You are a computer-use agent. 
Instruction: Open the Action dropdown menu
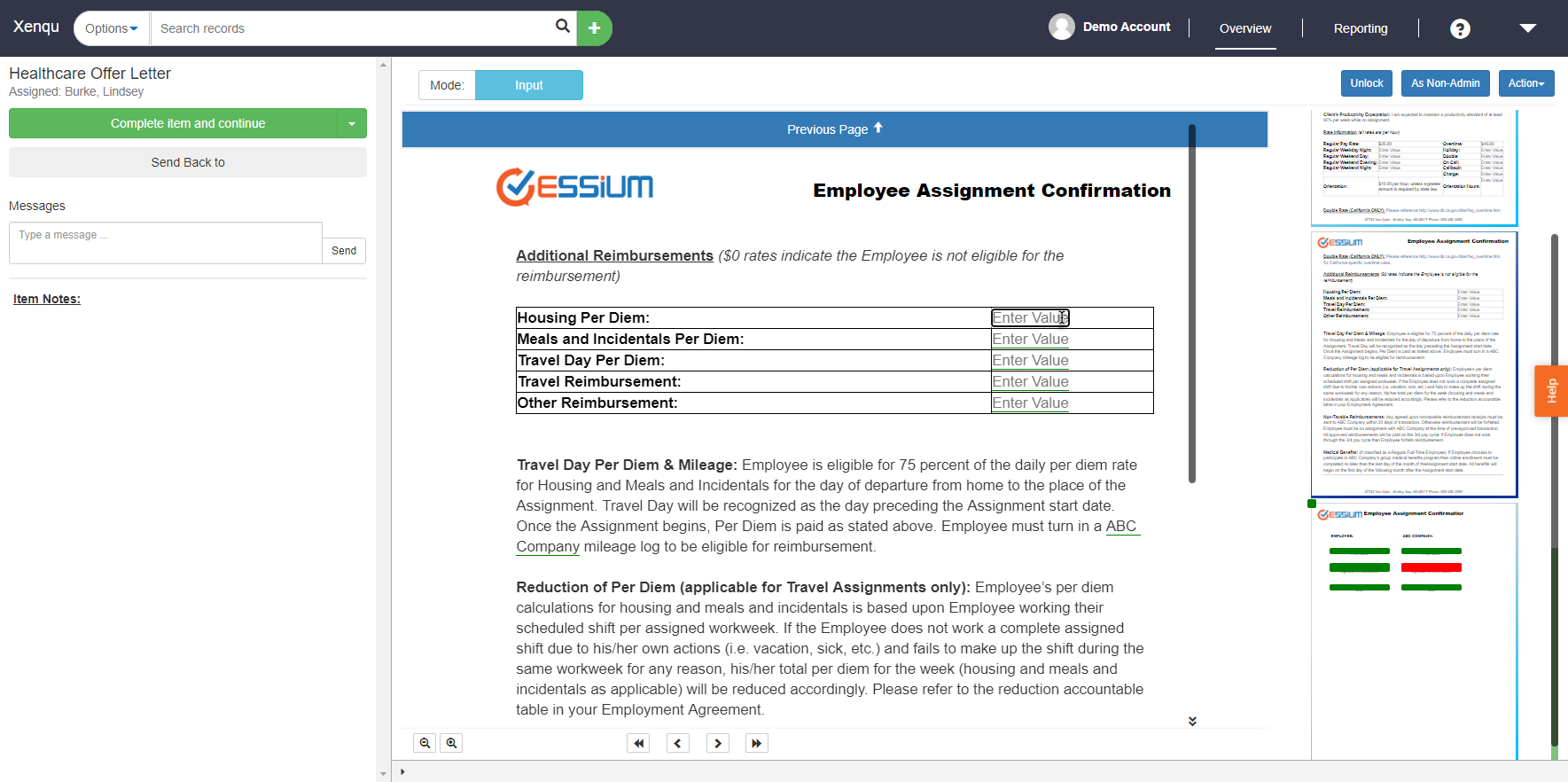tap(1526, 83)
